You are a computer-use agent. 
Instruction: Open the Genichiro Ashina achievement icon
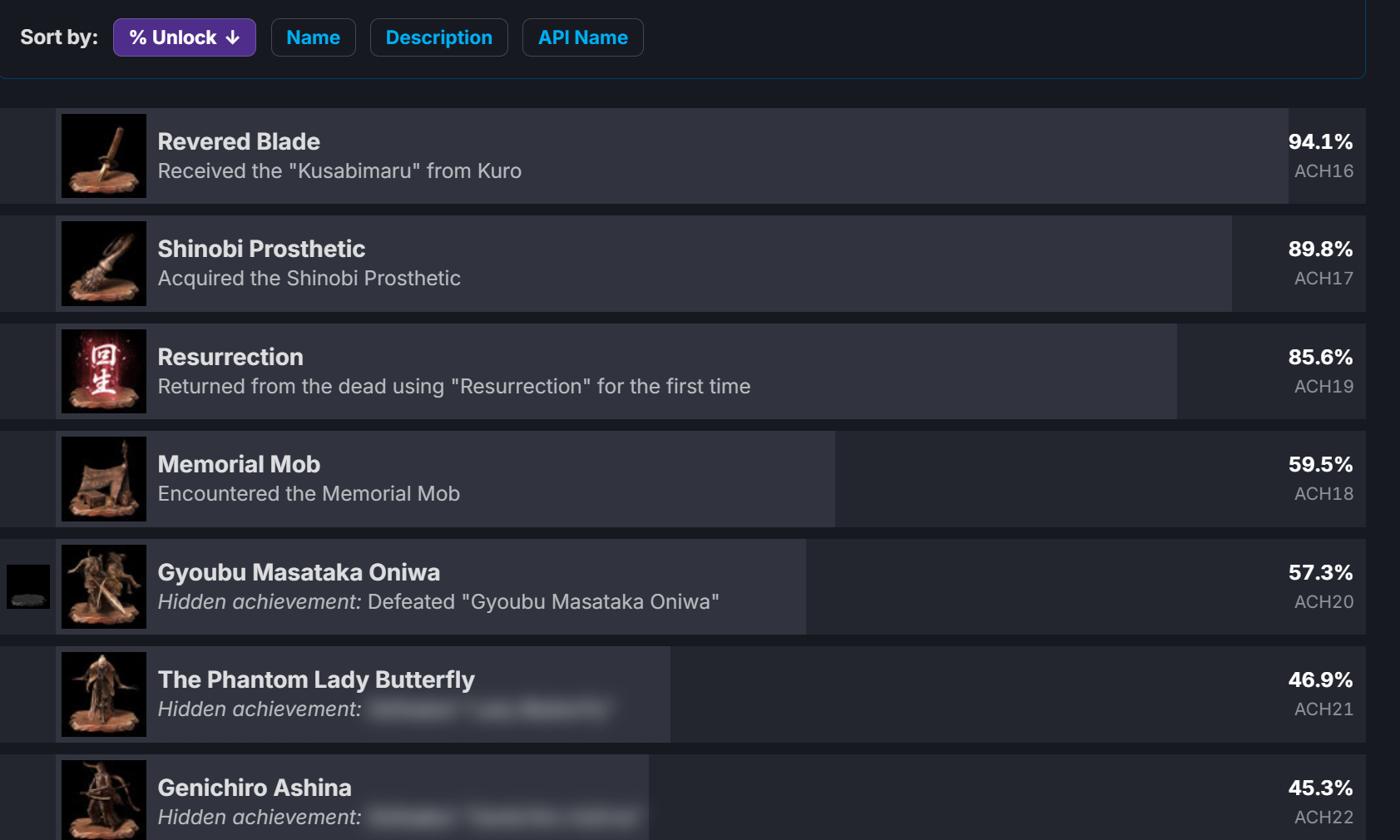(x=104, y=799)
